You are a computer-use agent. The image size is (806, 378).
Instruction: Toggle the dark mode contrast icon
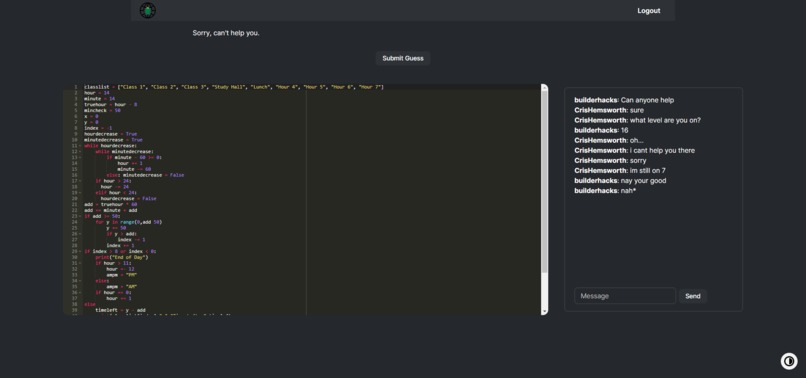click(x=789, y=361)
